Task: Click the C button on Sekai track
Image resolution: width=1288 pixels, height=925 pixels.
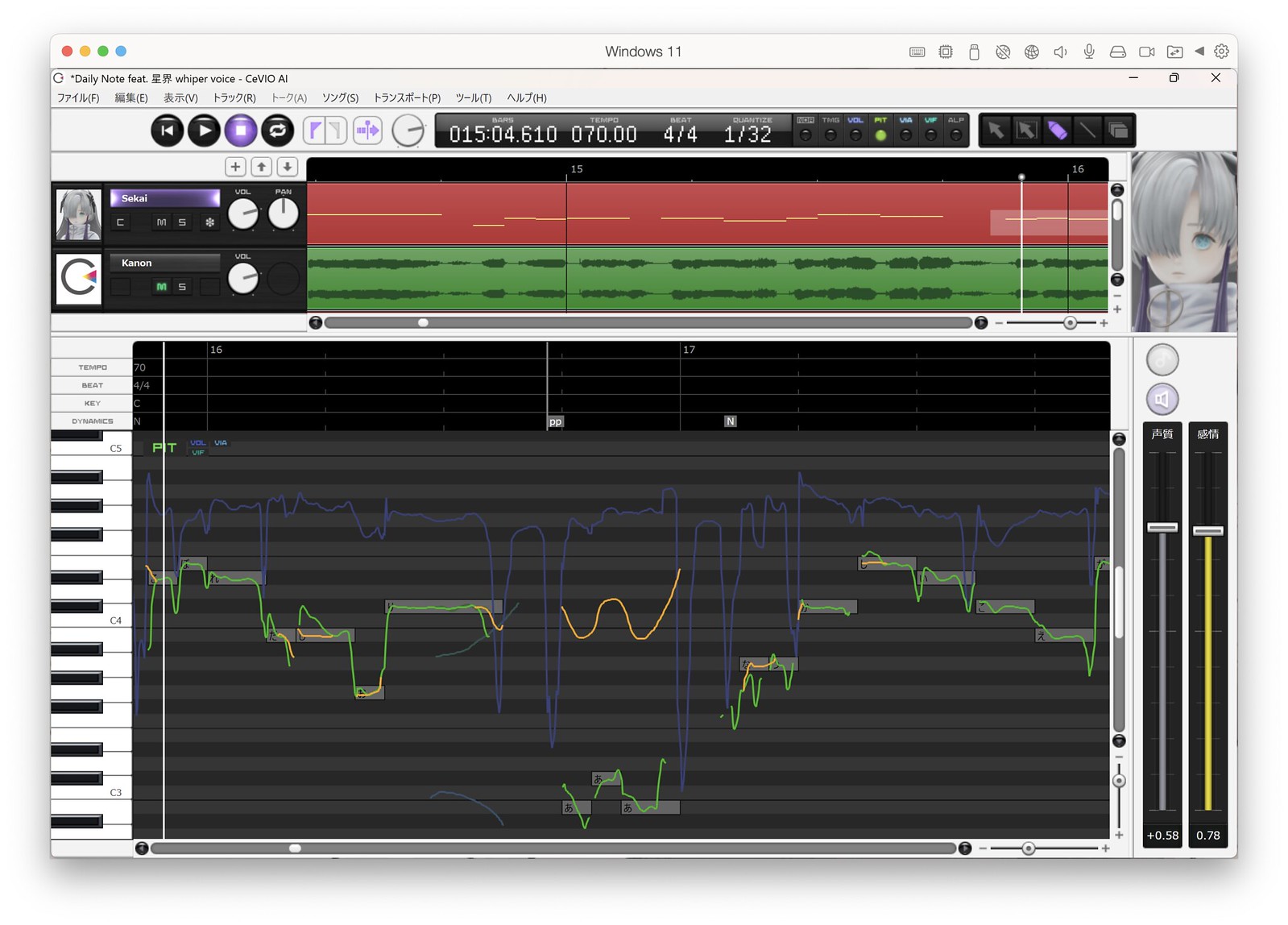Action: 120,222
